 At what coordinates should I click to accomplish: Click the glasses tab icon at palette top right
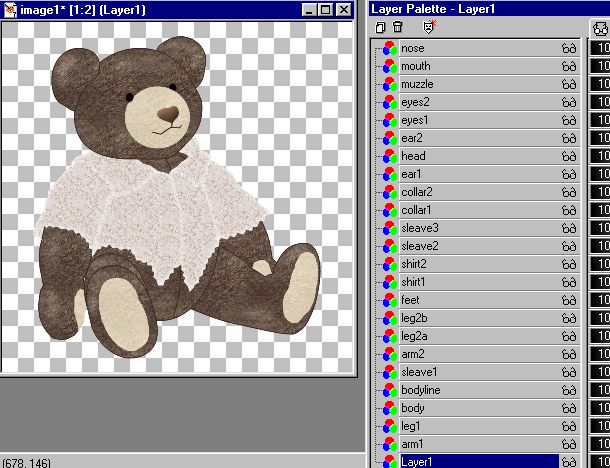coord(600,29)
